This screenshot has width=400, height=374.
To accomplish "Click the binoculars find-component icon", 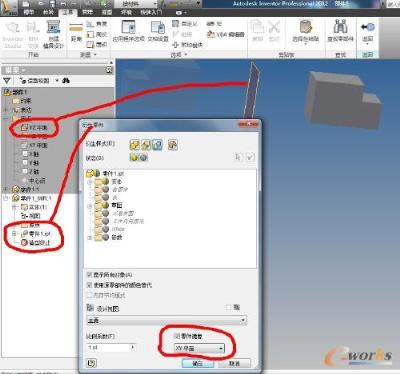I will click(340, 27).
